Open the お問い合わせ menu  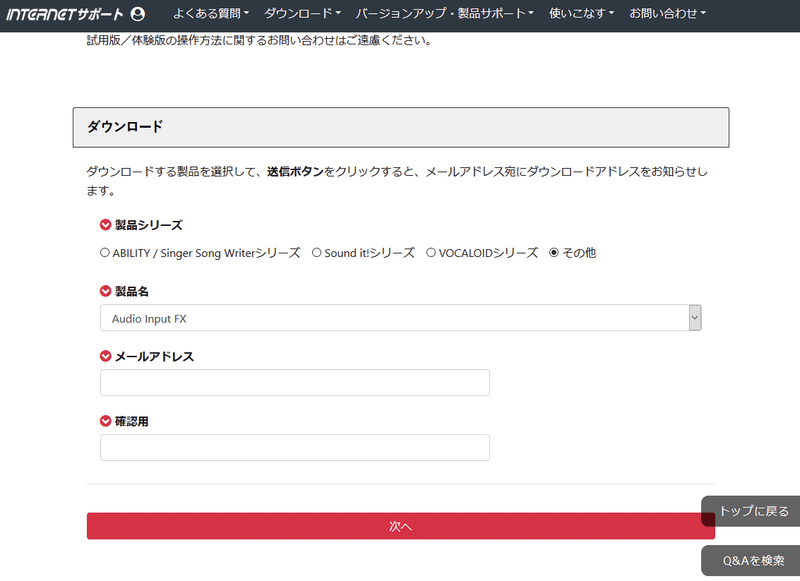tap(667, 14)
